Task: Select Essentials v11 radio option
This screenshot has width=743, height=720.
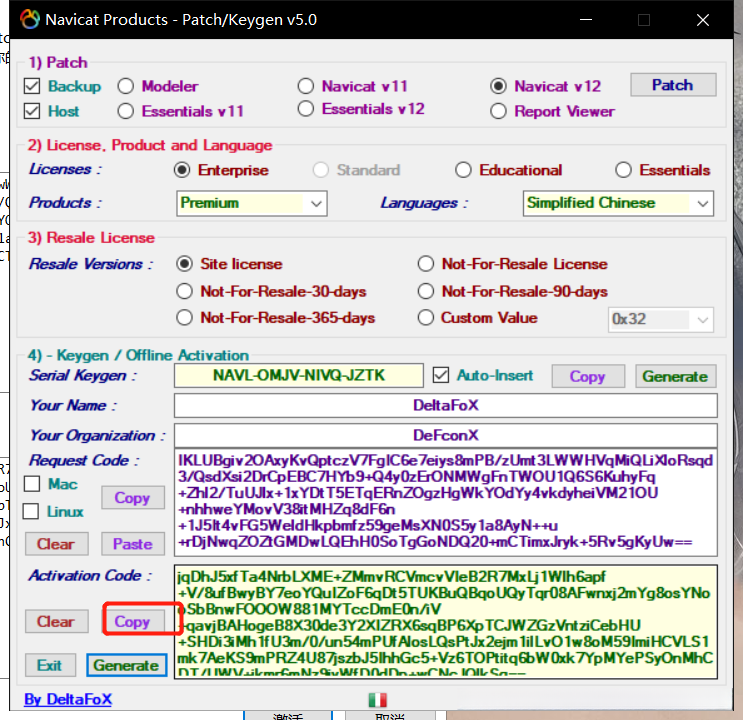Action: [126, 111]
